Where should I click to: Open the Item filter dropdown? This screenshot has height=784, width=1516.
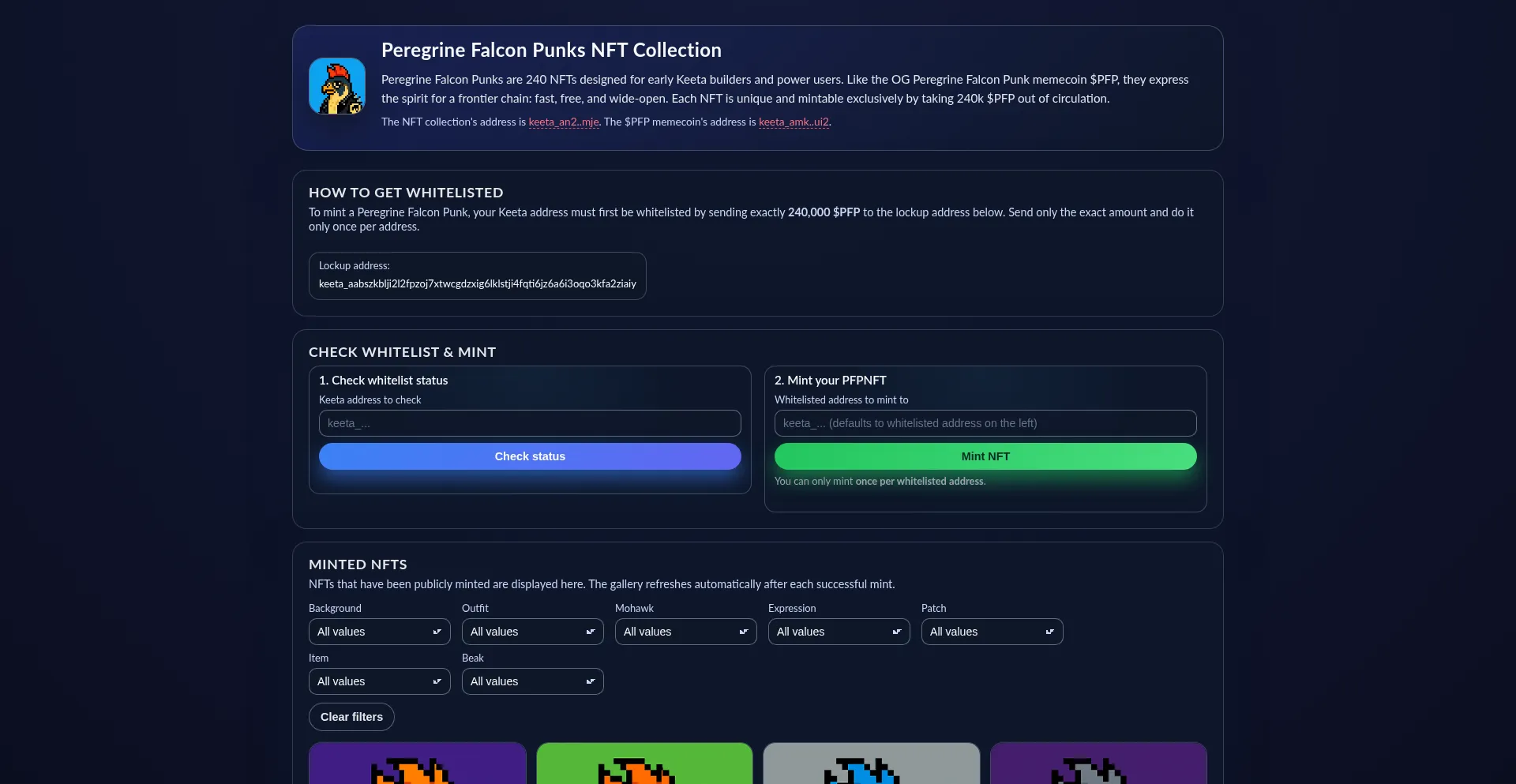379,681
